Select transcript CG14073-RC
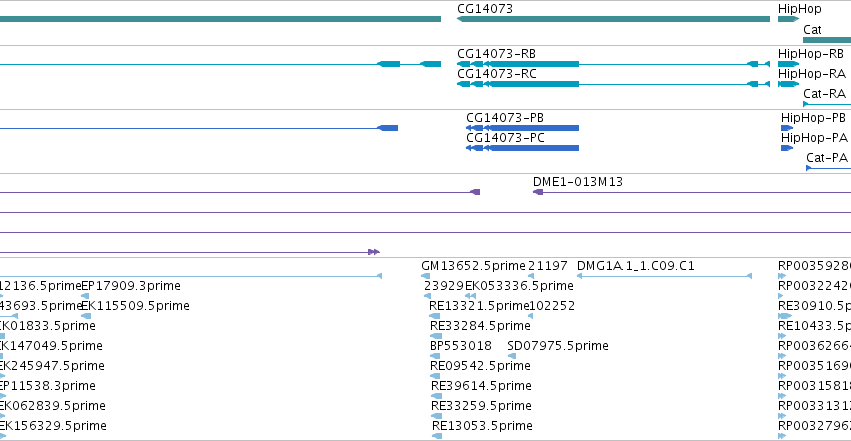851x441 pixels. (x=613, y=84)
